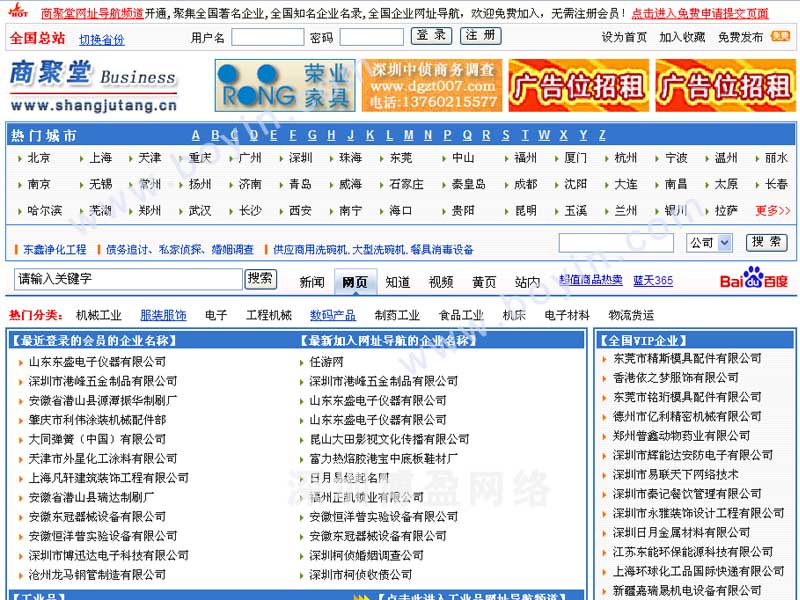Select the 站内 search tab
Image resolution: width=800 pixels, height=600 pixels.
tap(528, 282)
